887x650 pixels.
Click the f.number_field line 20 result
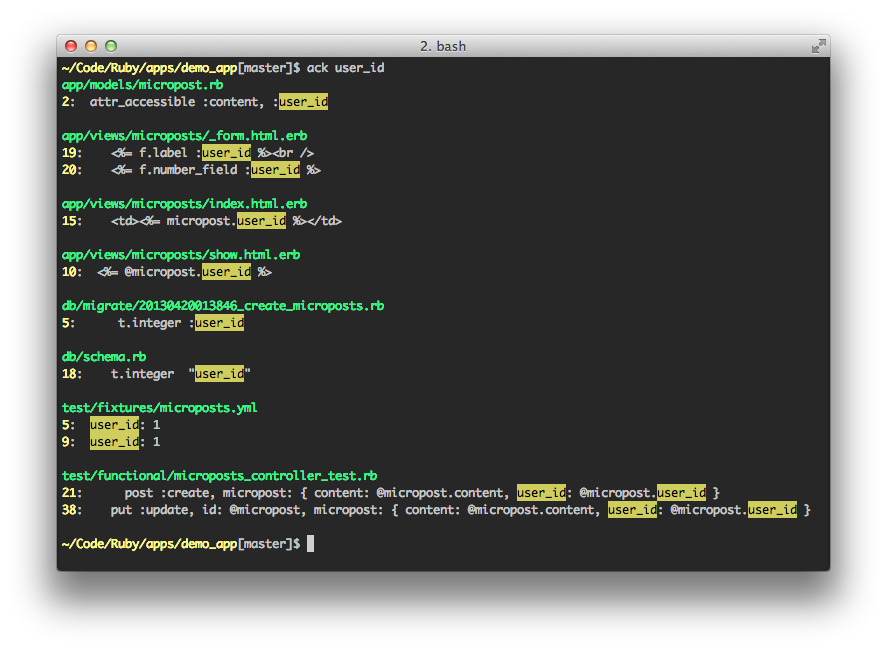tap(191, 170)
